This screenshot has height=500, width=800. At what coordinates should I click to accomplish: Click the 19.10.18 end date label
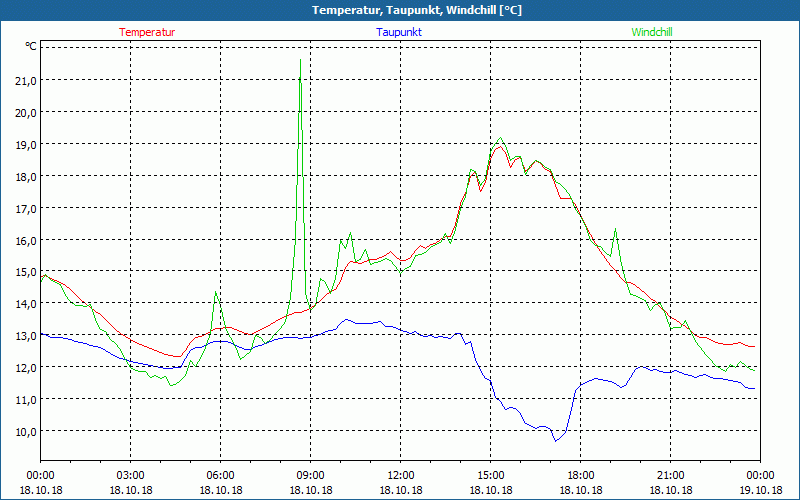(x=760, y=491)
